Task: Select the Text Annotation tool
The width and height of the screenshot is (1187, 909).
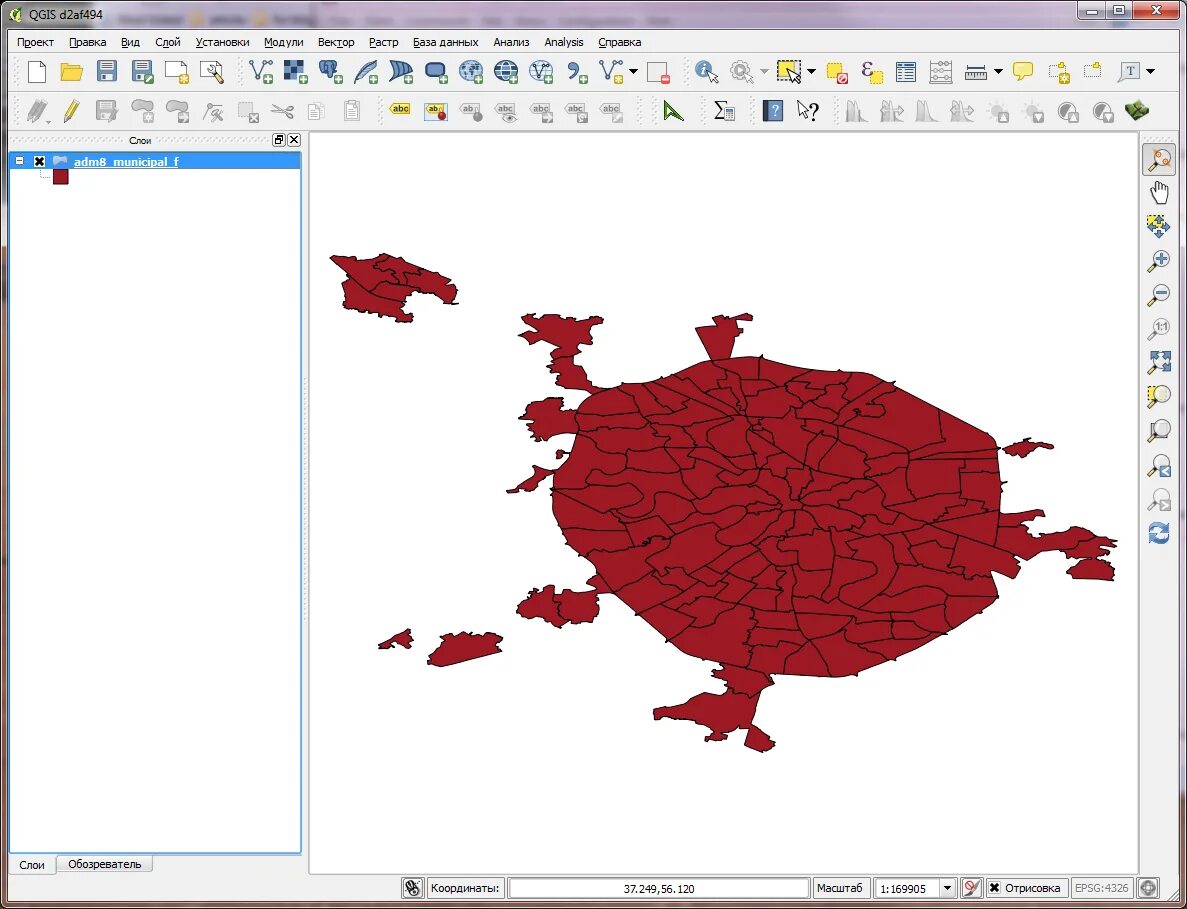Action: [1129, 72]
